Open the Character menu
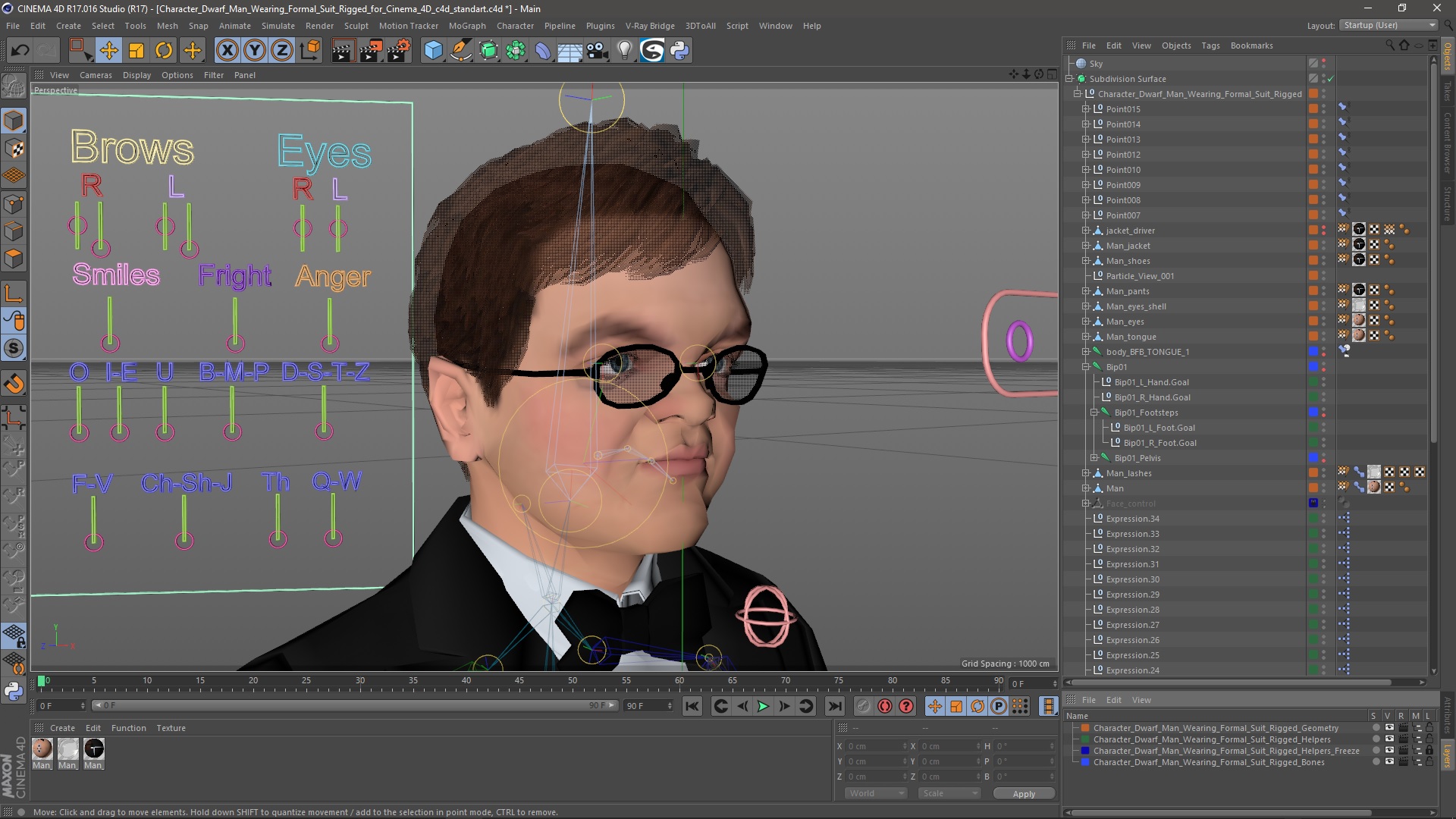This screenshot has height=819, width=1456. [x=515, y=26]
